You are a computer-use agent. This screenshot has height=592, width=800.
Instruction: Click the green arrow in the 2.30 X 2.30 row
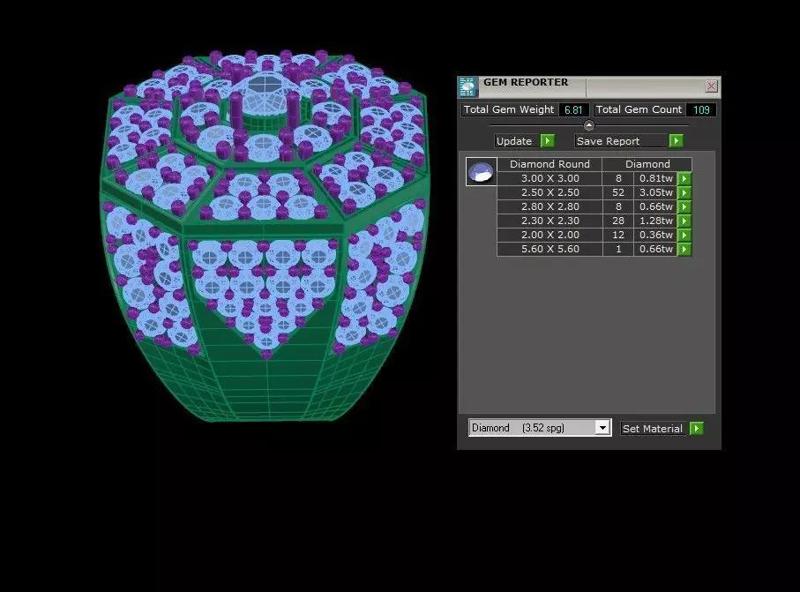pyautogui.click(x=684, y=221)
